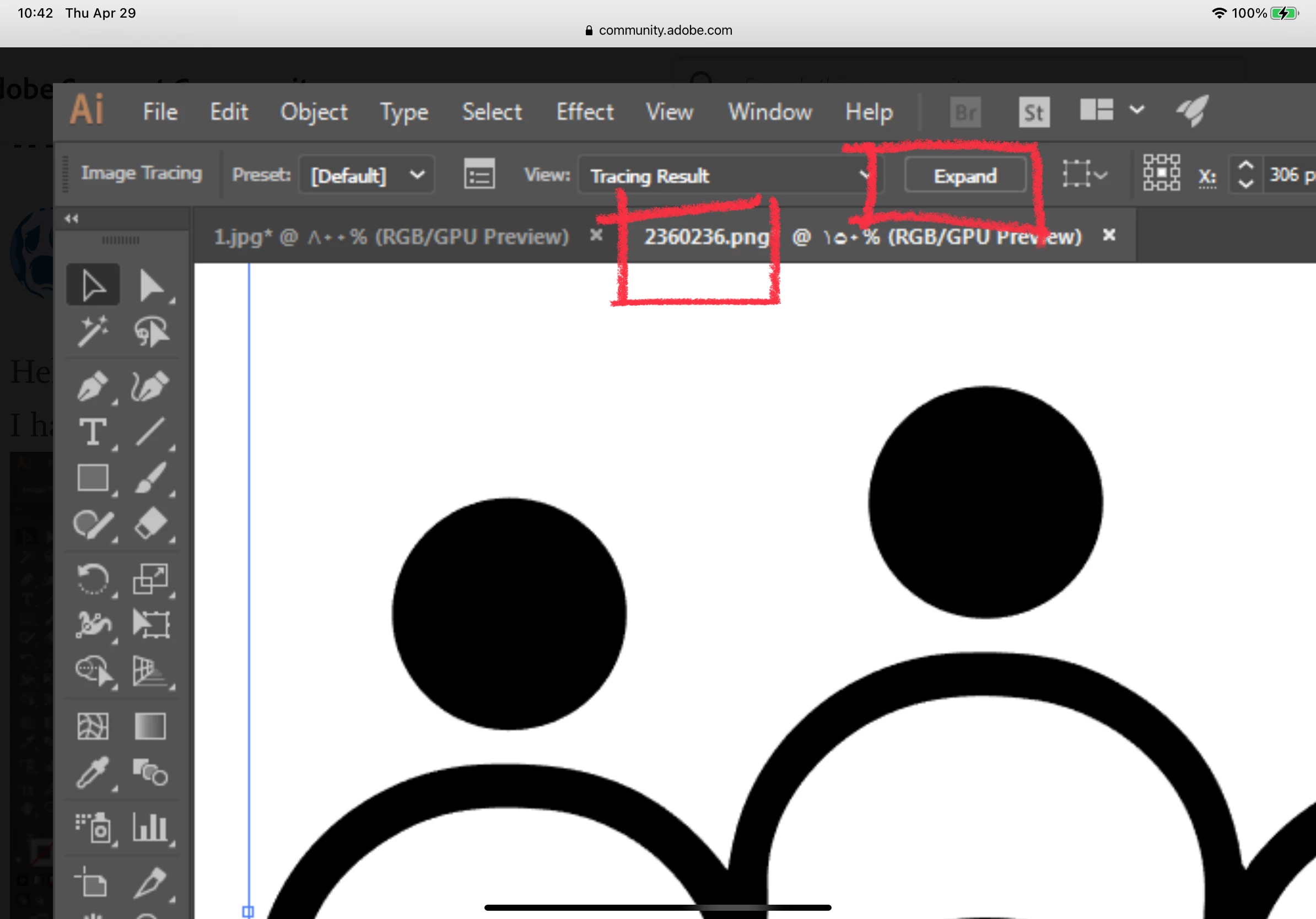Viewport: 1316px width, 919px height.
Task: Open the workspace switcher chevron
Action: 1137,110
